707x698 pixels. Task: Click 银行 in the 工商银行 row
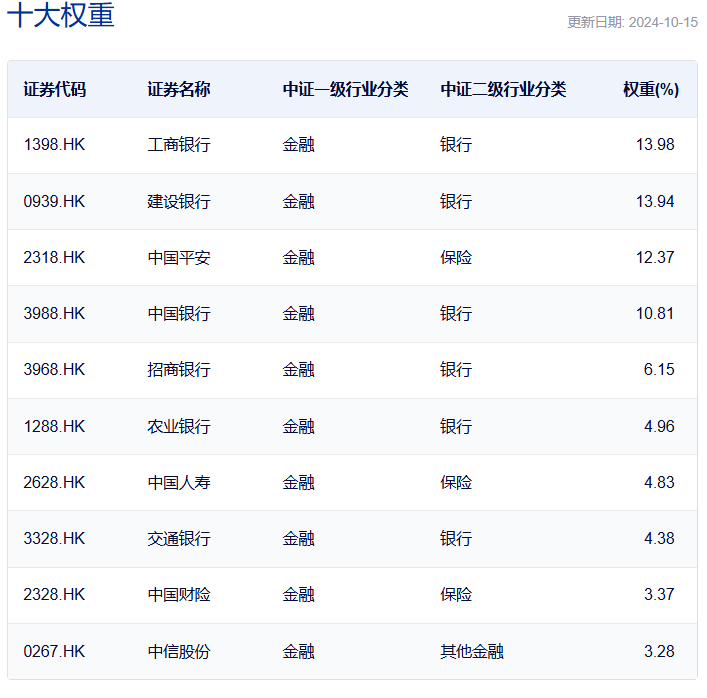[456, 145]
